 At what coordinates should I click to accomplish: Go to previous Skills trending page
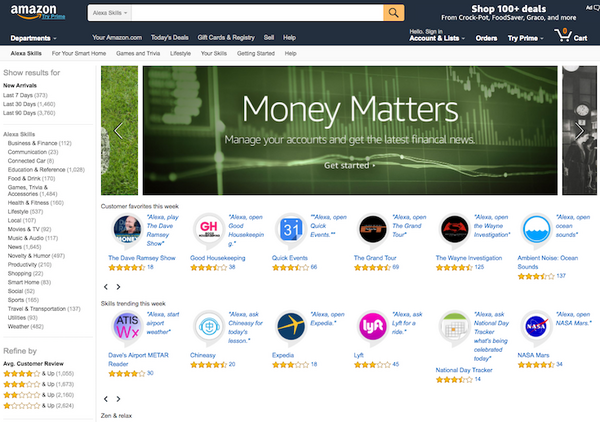tap(106, 399)
